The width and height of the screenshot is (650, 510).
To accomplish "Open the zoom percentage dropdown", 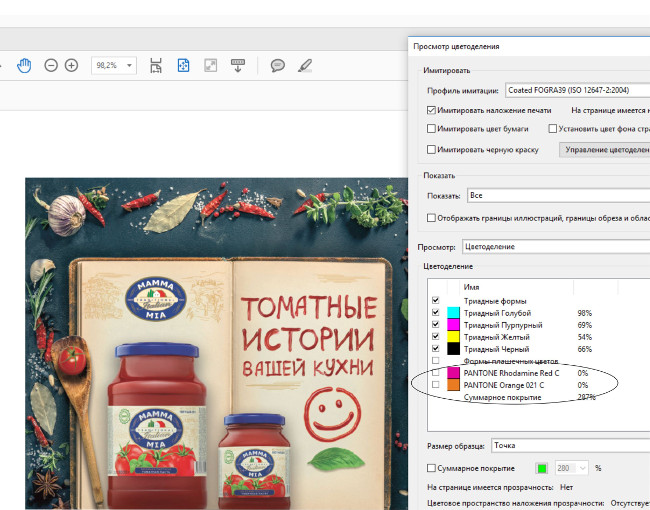I will [130, 65].
